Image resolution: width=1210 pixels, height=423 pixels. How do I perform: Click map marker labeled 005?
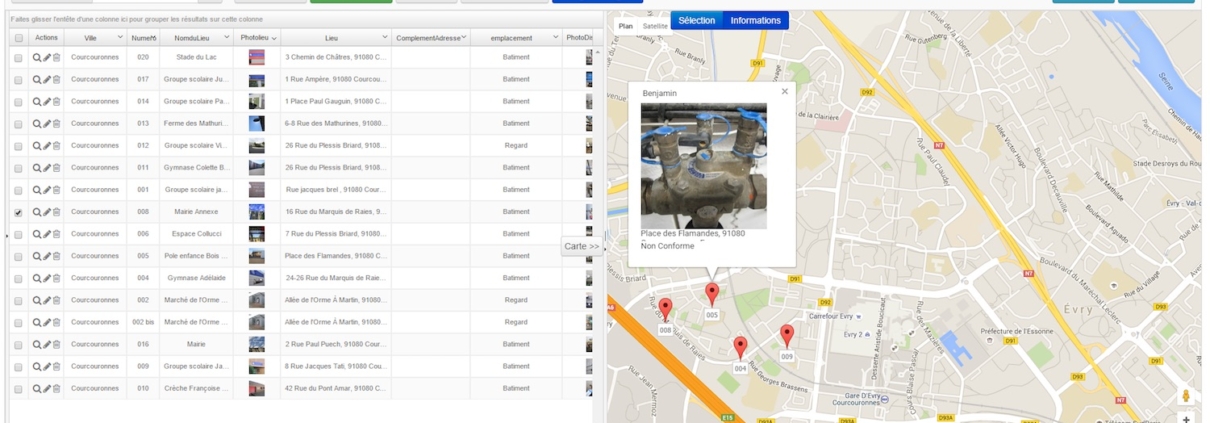pyautogui.click(x=712, y=294)
